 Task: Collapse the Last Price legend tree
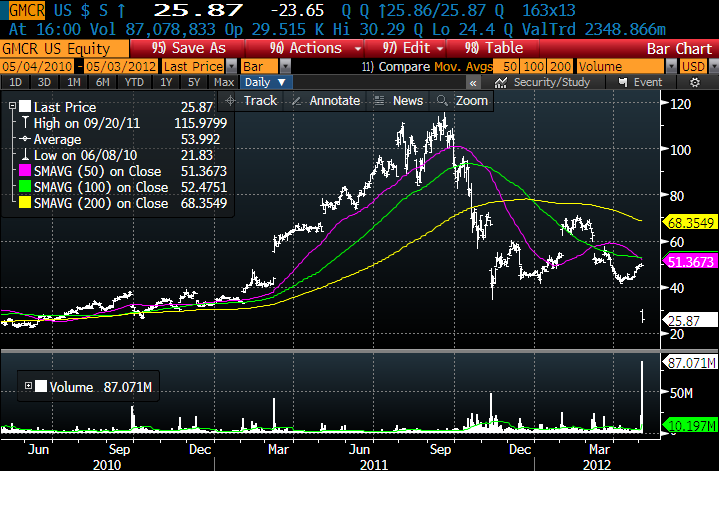12,106
